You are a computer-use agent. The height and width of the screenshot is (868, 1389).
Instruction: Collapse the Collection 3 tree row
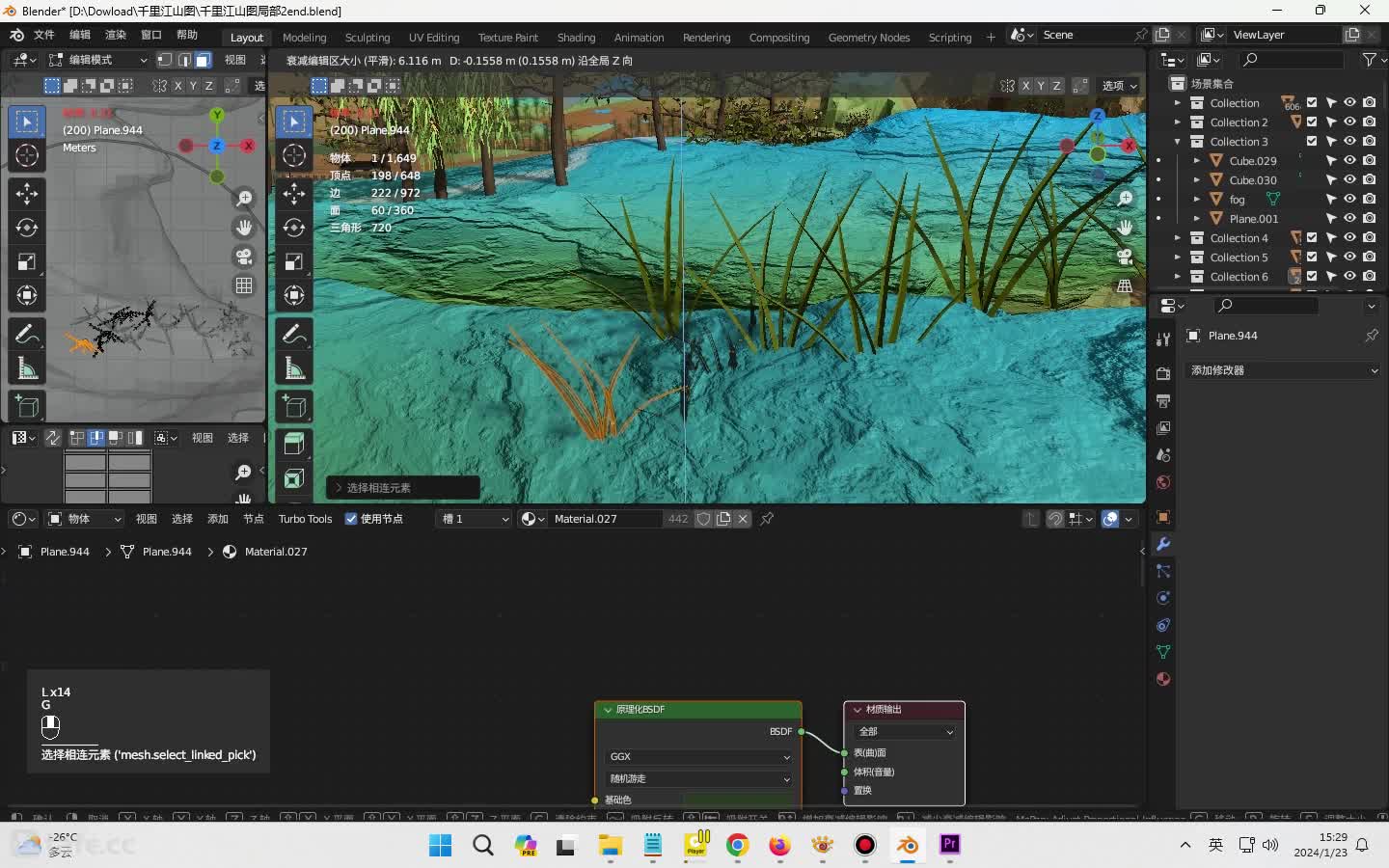pos(1177,142)
